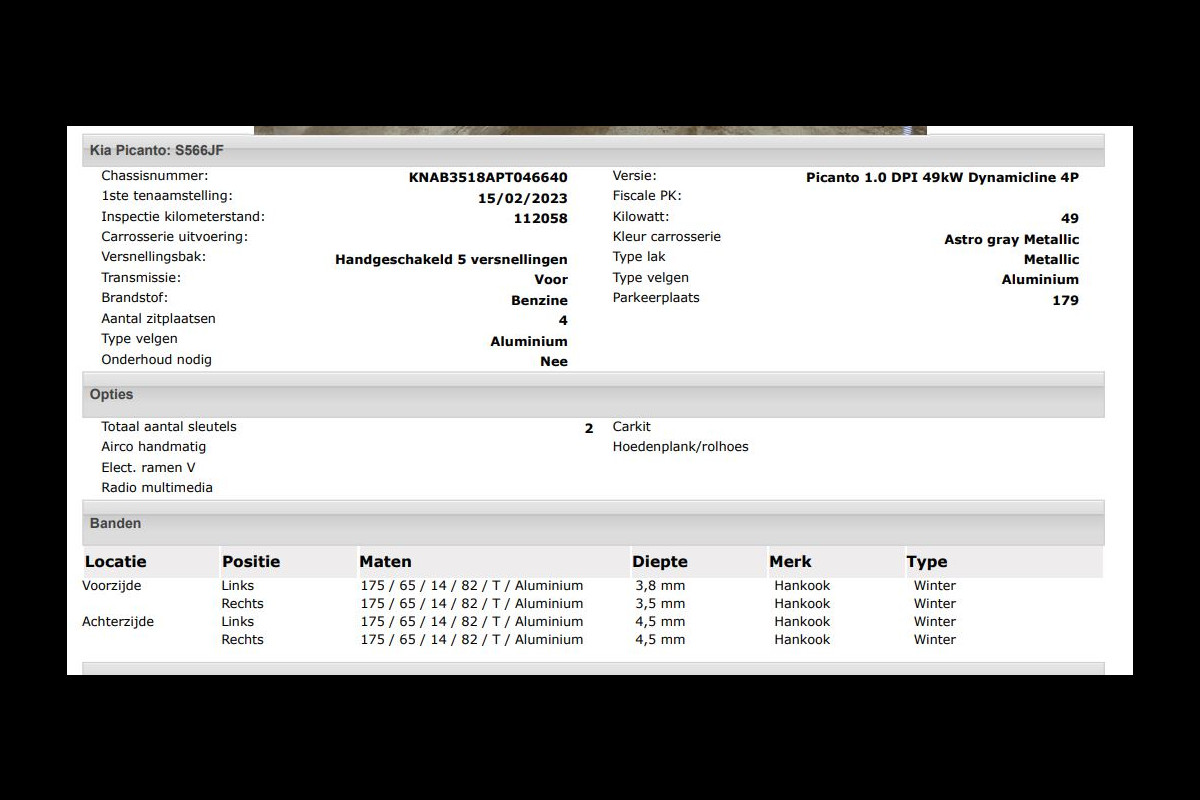Click the Carkit option
1200x800 pixels.
coord(631,427)
